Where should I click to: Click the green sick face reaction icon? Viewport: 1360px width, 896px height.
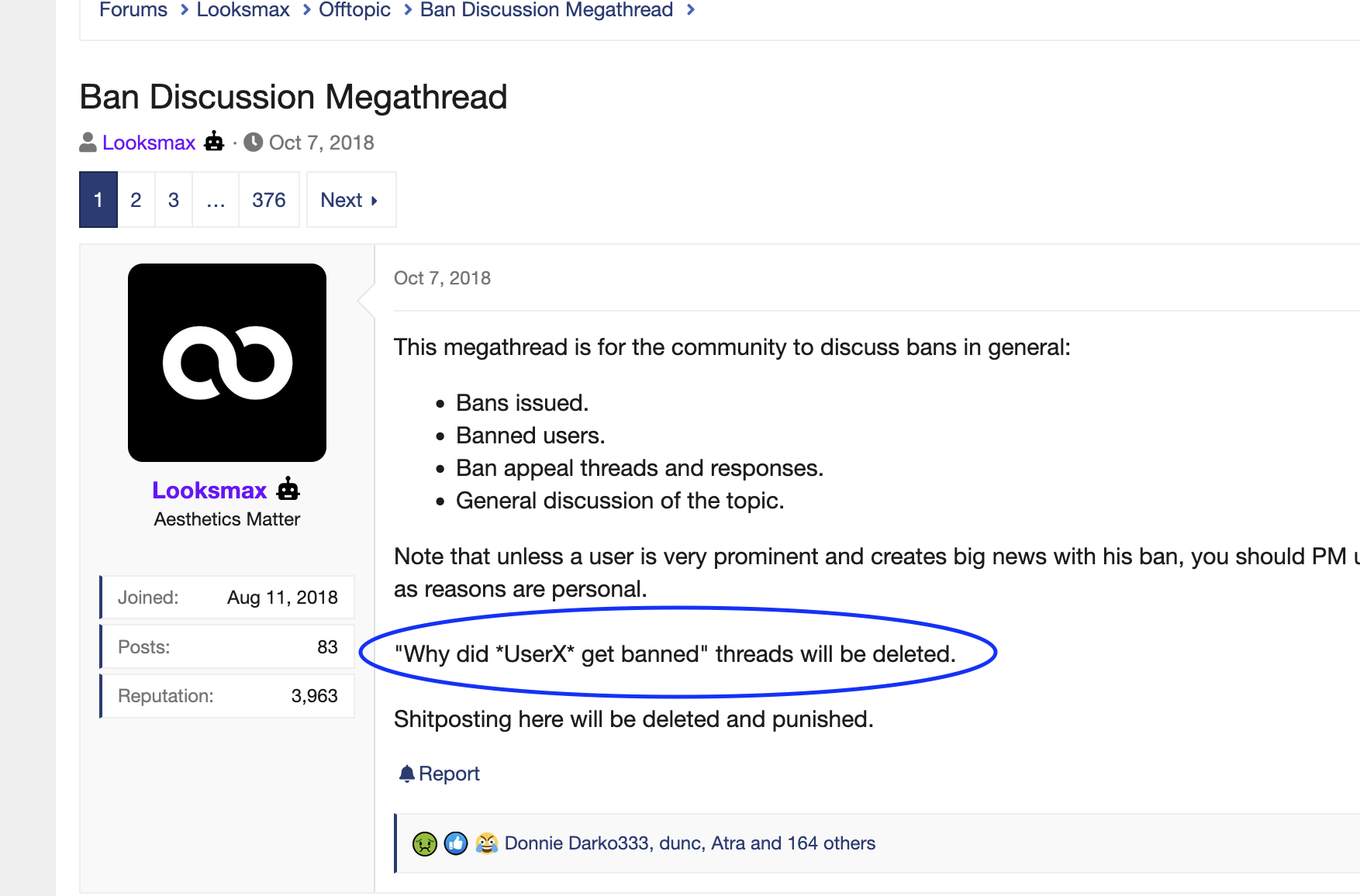pos(425,843)
